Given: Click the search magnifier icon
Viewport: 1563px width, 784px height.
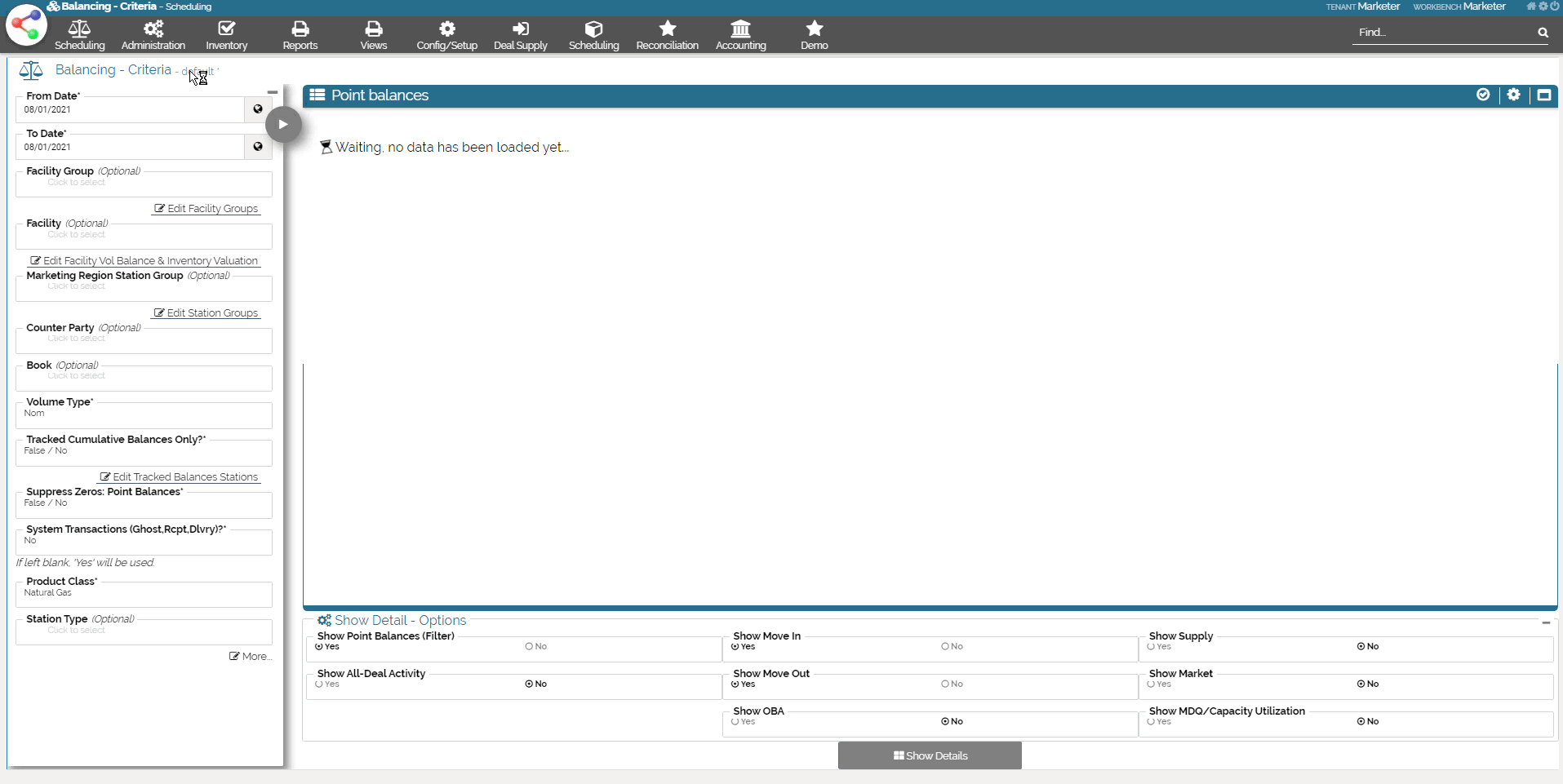Looking at the screenshot, I should point(1543,33).
